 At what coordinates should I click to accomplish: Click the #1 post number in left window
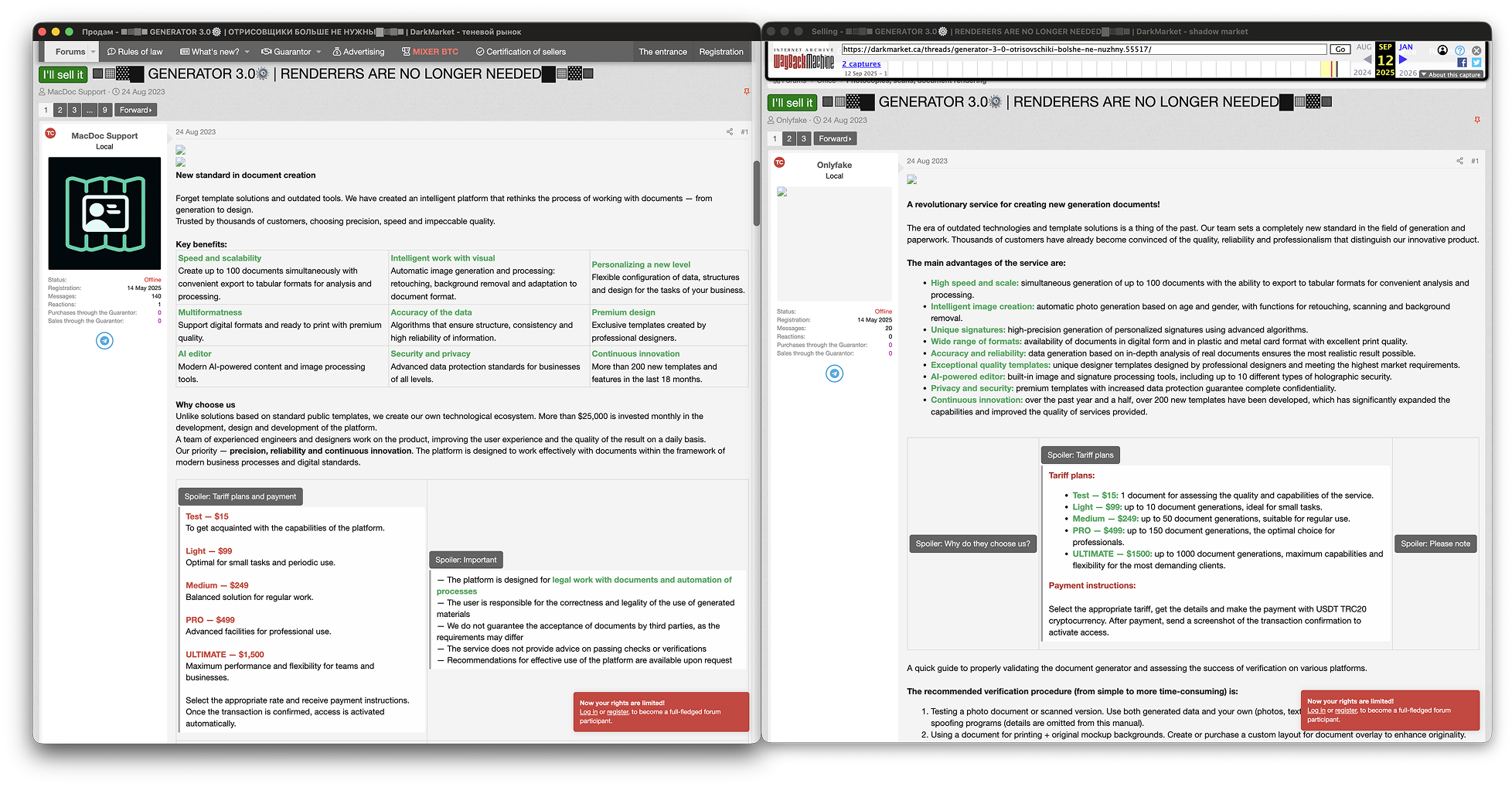(744, 131)
